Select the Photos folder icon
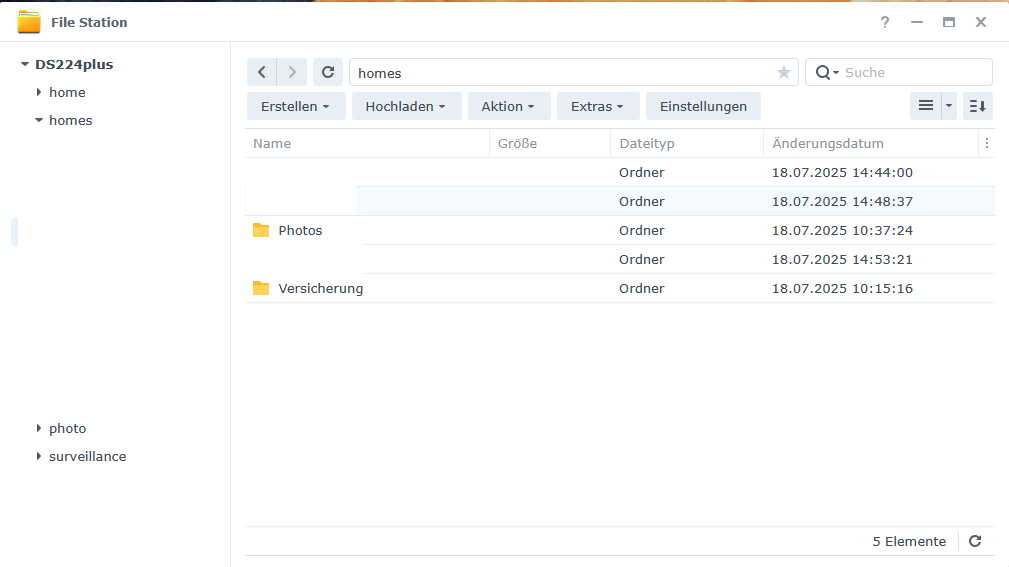 261,230
